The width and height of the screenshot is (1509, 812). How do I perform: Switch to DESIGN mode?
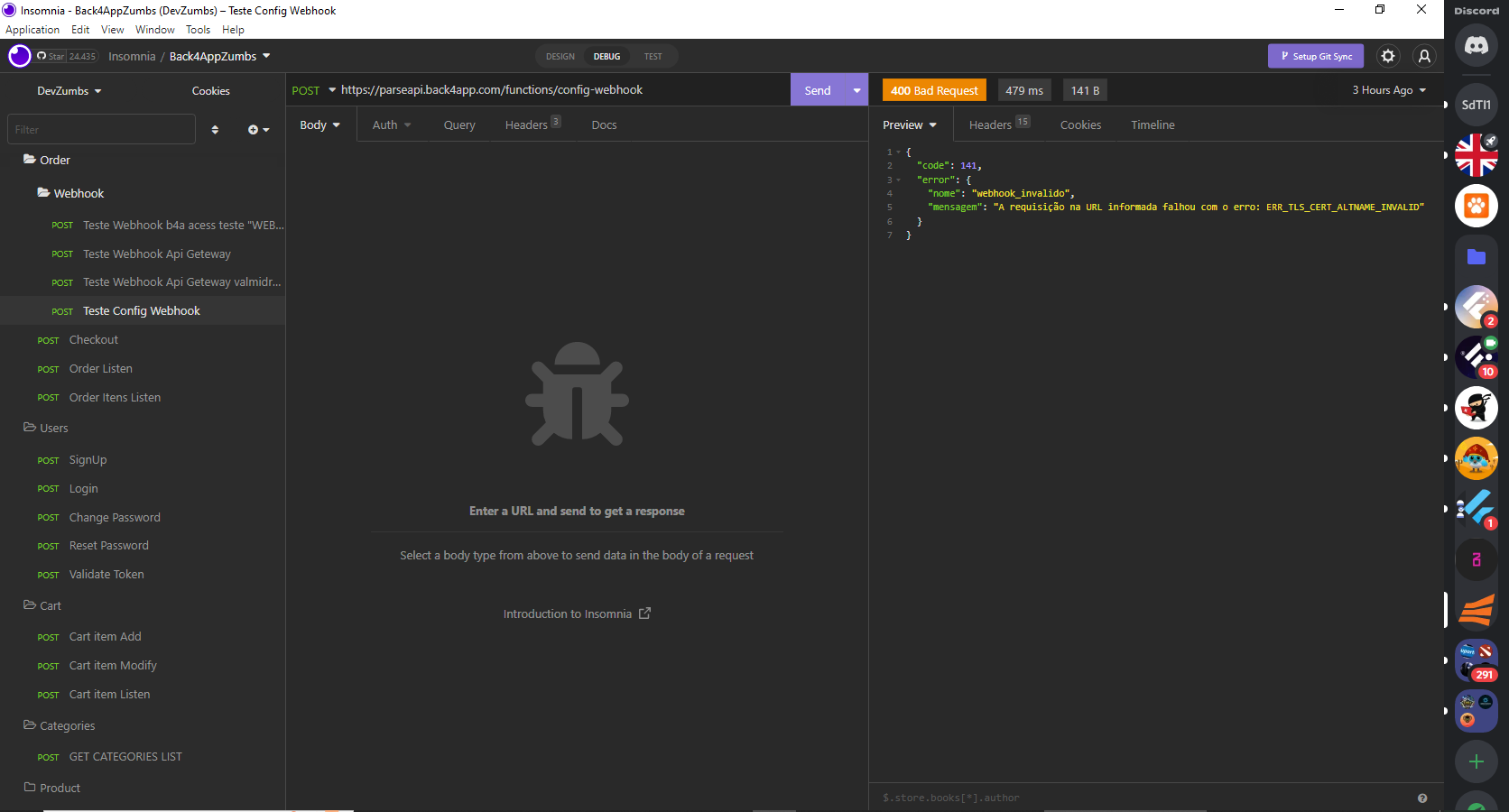tap(560, 56)
